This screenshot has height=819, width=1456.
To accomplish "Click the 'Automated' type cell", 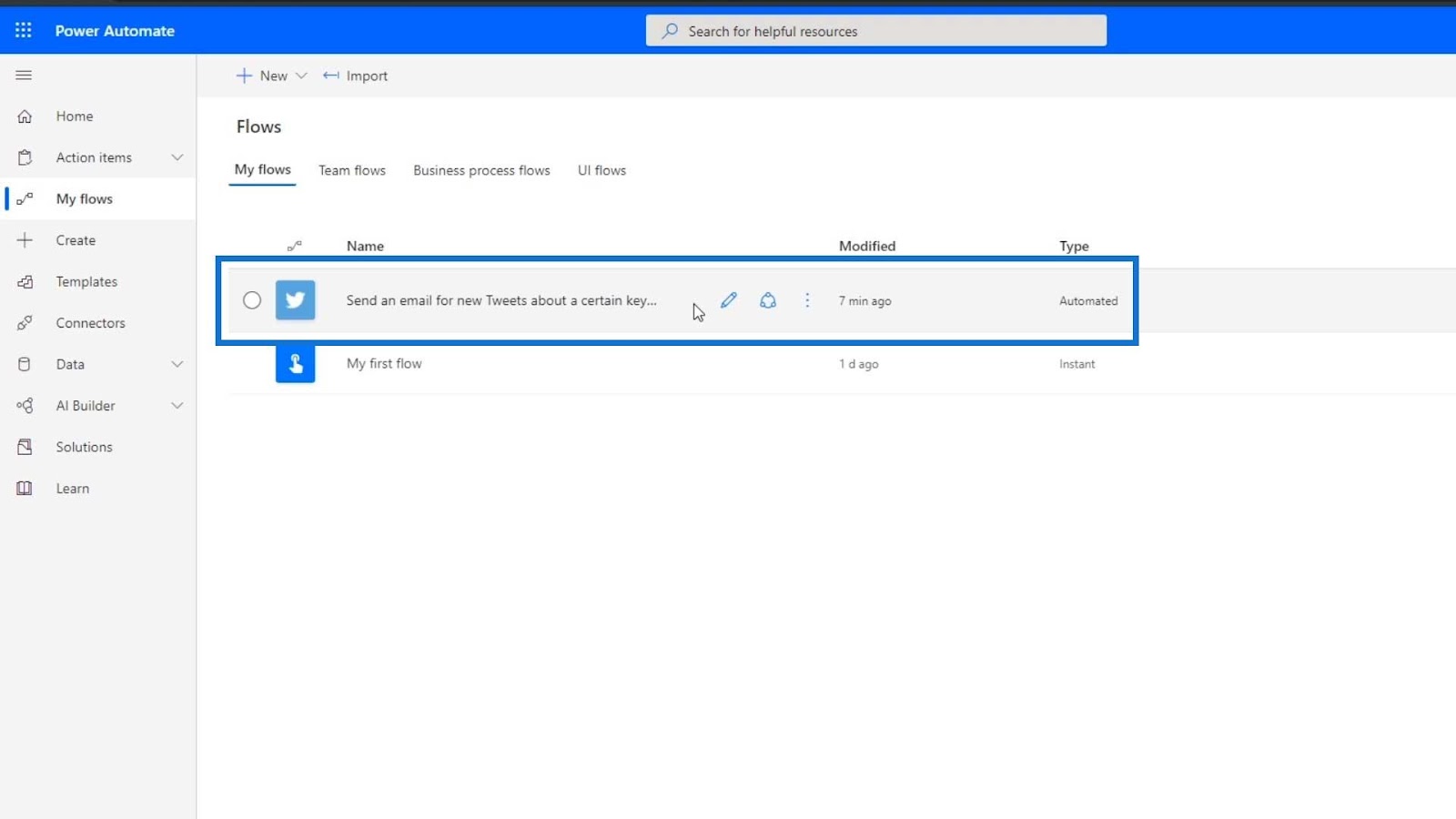I will click(x=1088, y=301).
